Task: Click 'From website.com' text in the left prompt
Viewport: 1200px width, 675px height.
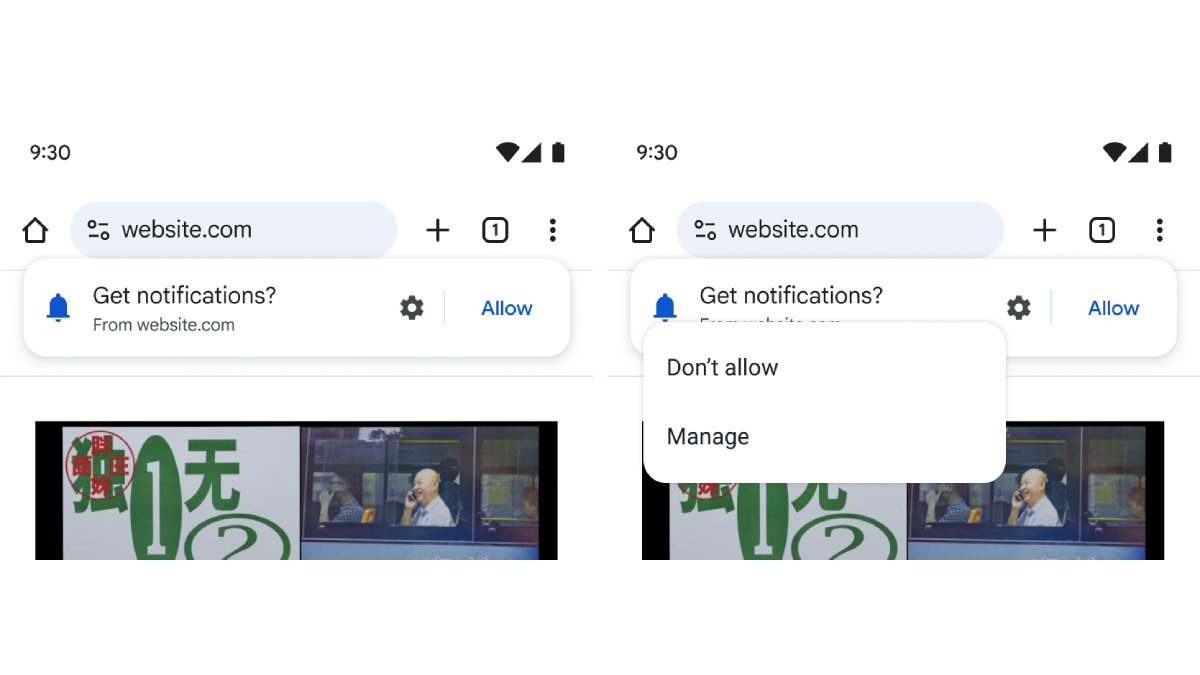Action: tap(164, 325)
